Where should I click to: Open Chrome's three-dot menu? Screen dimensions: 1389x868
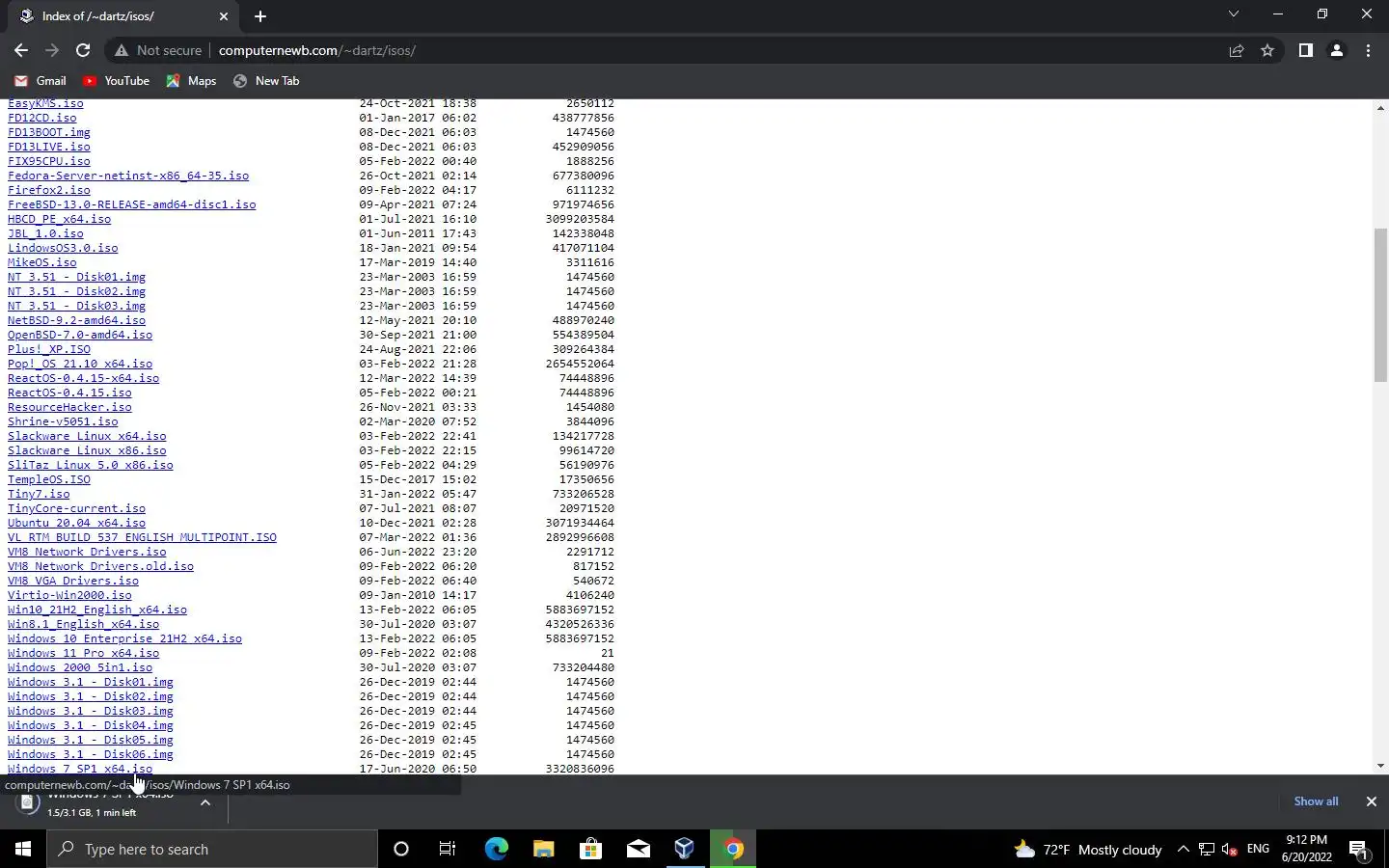[1368, 50]
